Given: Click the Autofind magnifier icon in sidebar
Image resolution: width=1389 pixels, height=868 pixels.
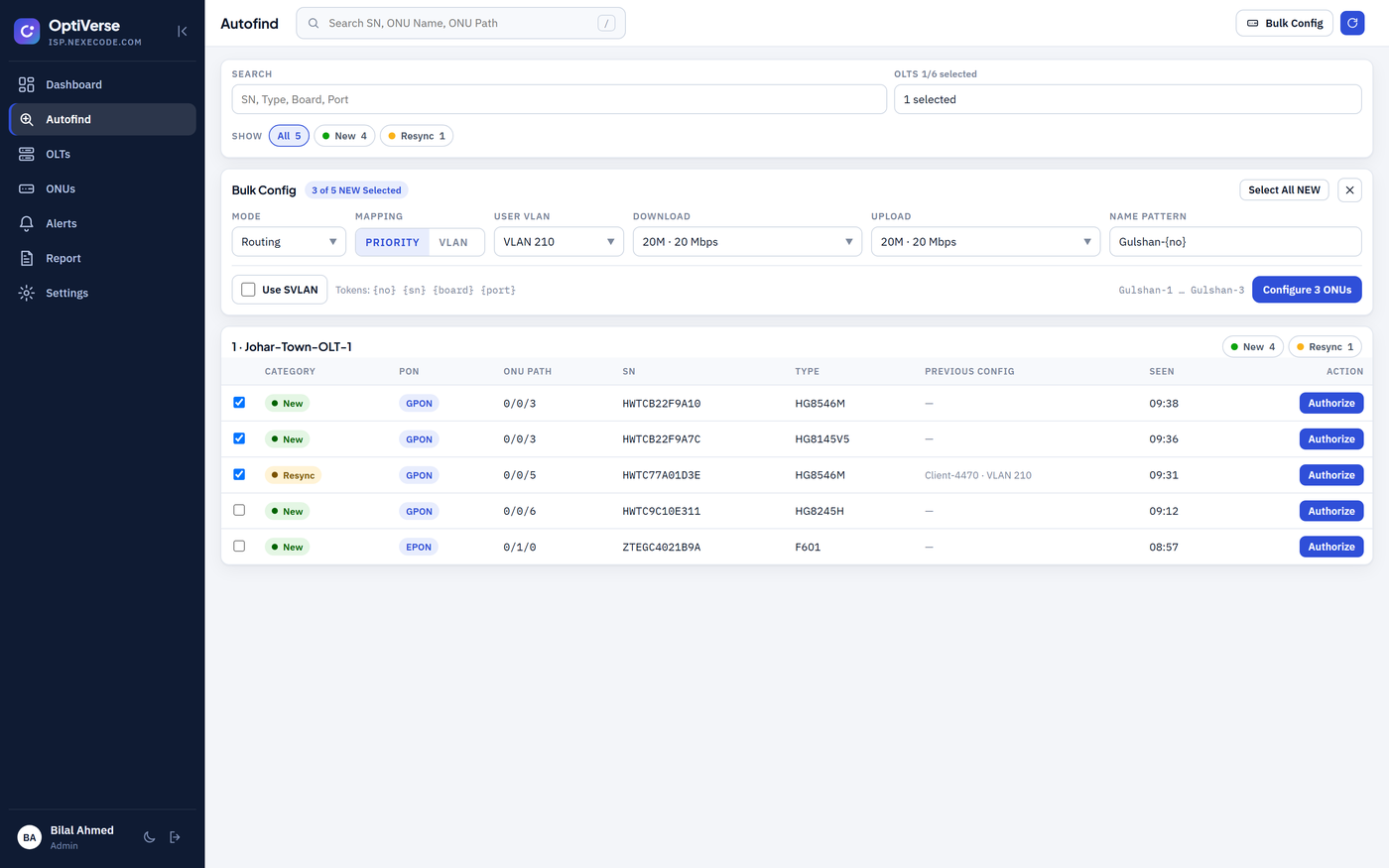Looking at the screenshot, I should [27, 120].
